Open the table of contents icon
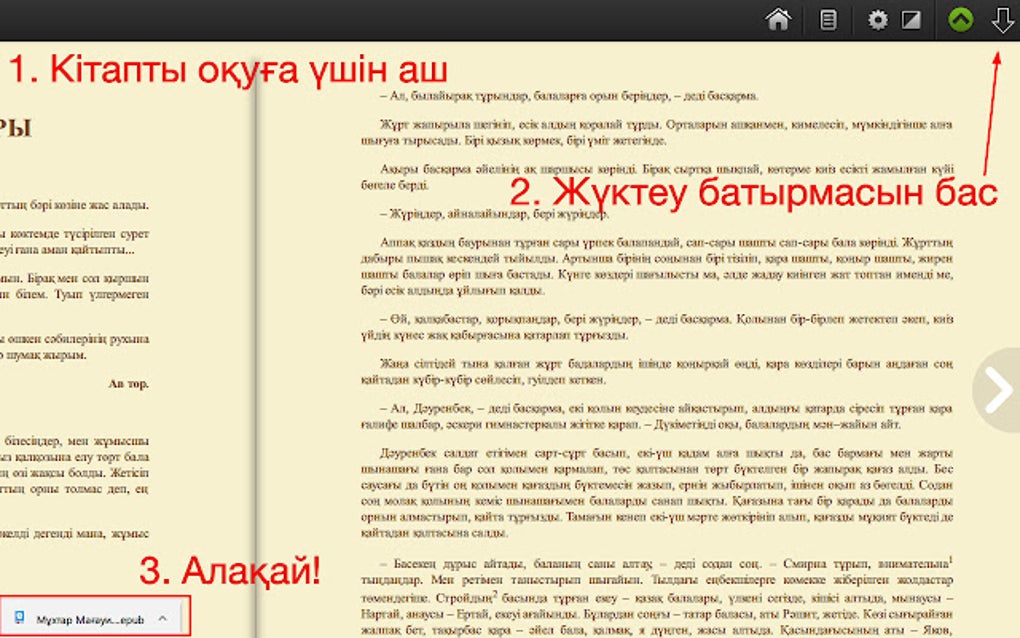Image resolution: width=1020 pixels, height=638 pixels. pyautogui.click(x=828, y=20)
